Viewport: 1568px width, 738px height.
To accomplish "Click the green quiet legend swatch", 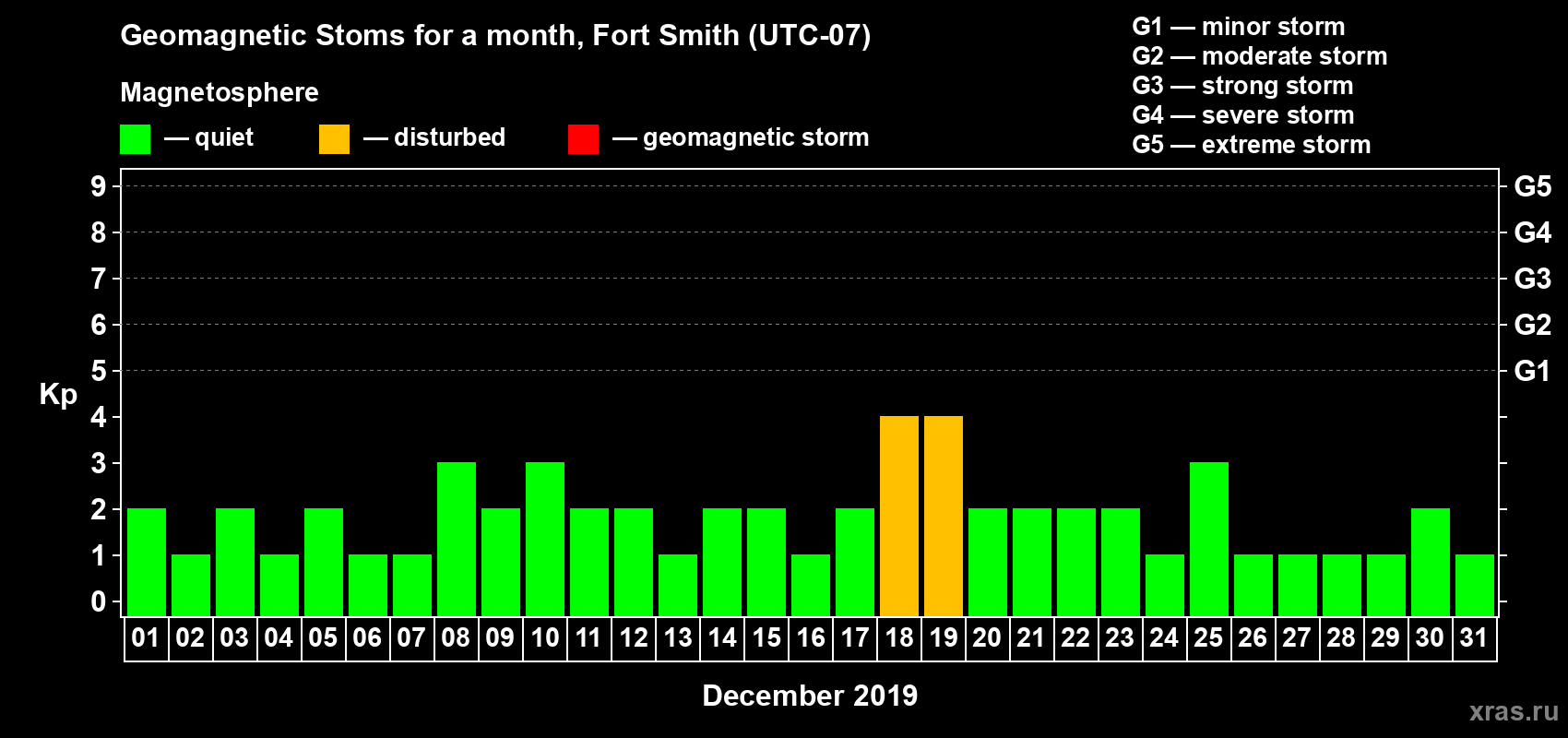I will tap(136, 139).
